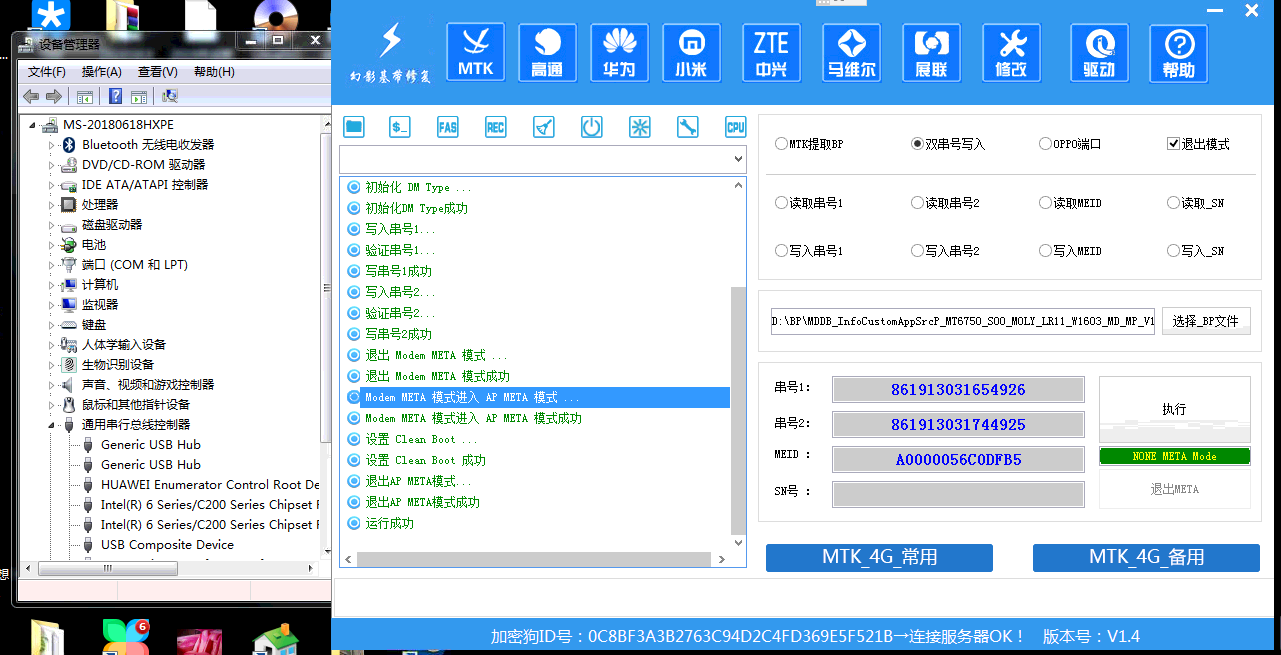Open the 高通 (Qualcomm) module
The width and height of the screenshot is (1281, 655).
(x=547, y=52)
